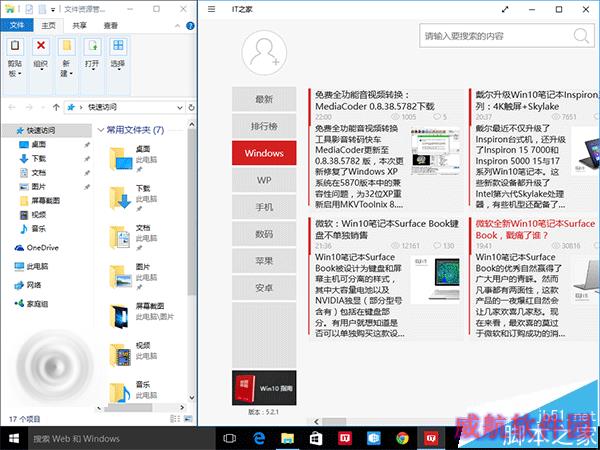Screen dimensions: 600x450
Task: Click the File Explorer help question icon
Action: click(190, 26)
